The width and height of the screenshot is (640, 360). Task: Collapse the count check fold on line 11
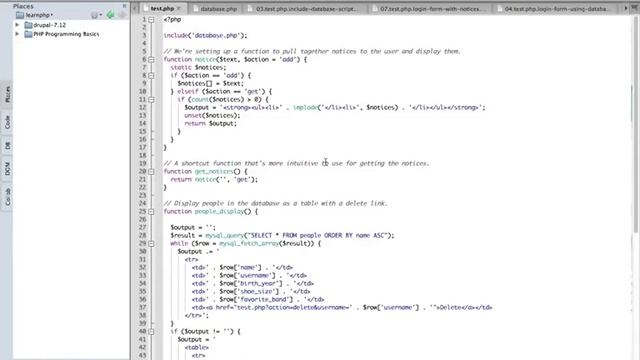coord(151,100)
